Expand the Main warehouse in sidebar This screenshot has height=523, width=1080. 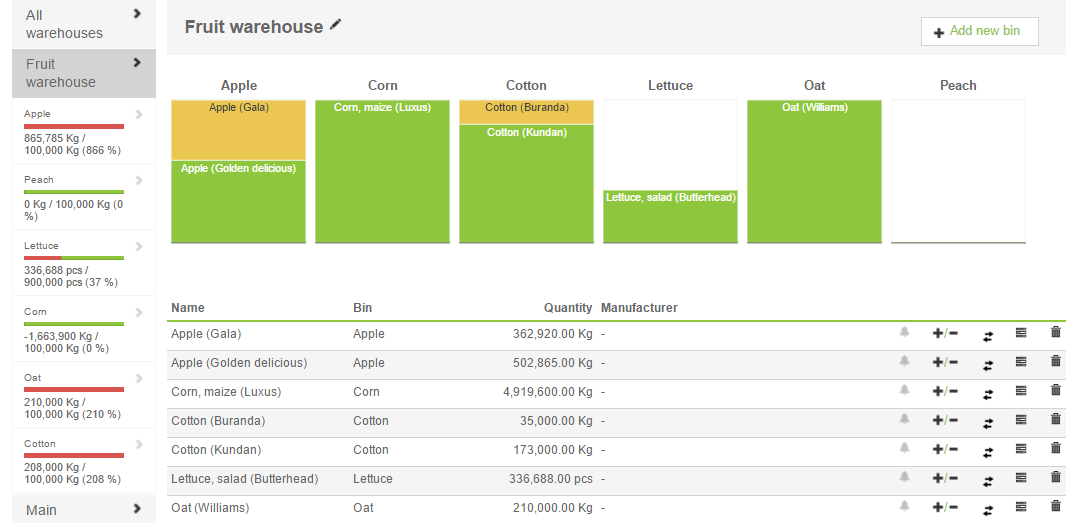coord(137,509)
